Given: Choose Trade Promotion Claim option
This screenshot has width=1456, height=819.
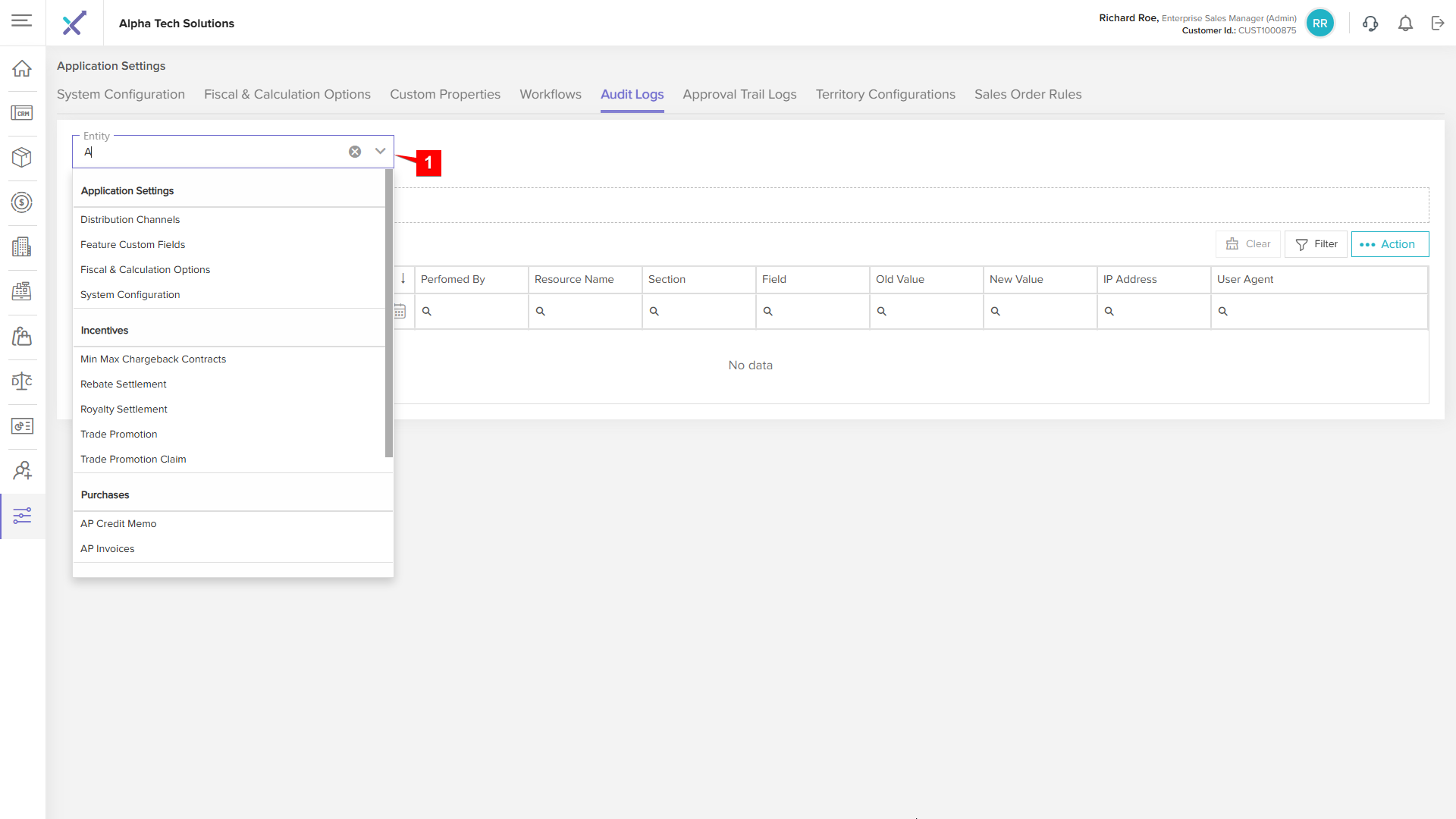Looking at the screenshot, I should [x=133, y=460].
